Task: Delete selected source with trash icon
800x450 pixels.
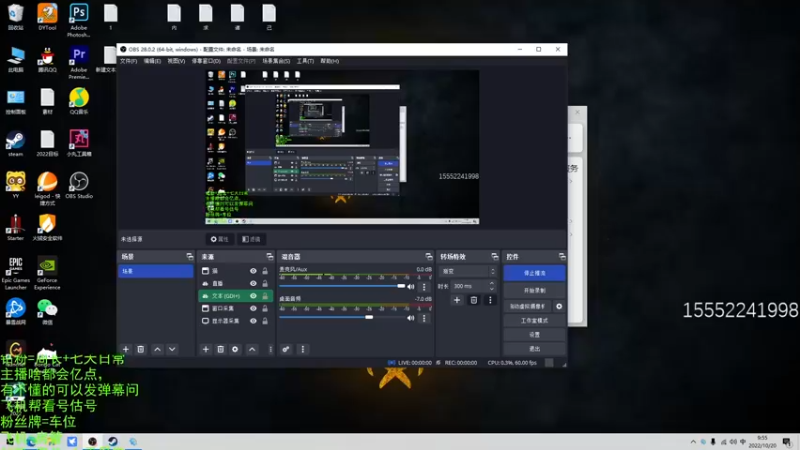Action: (220, 349)
